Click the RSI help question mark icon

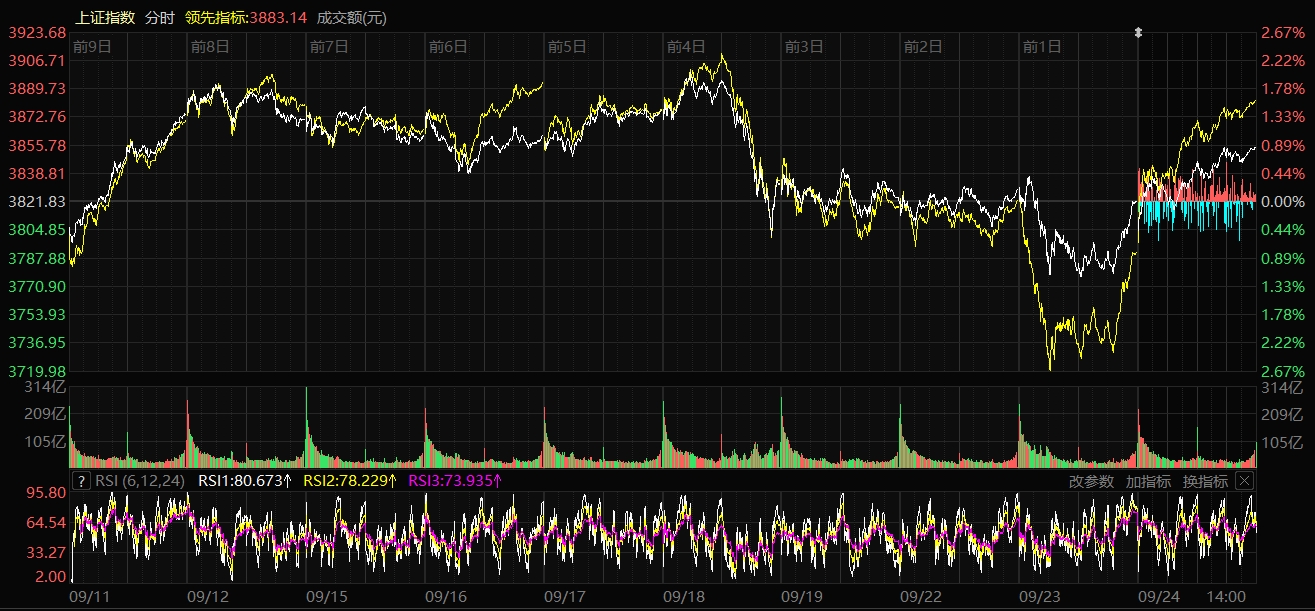click(82, 481)
